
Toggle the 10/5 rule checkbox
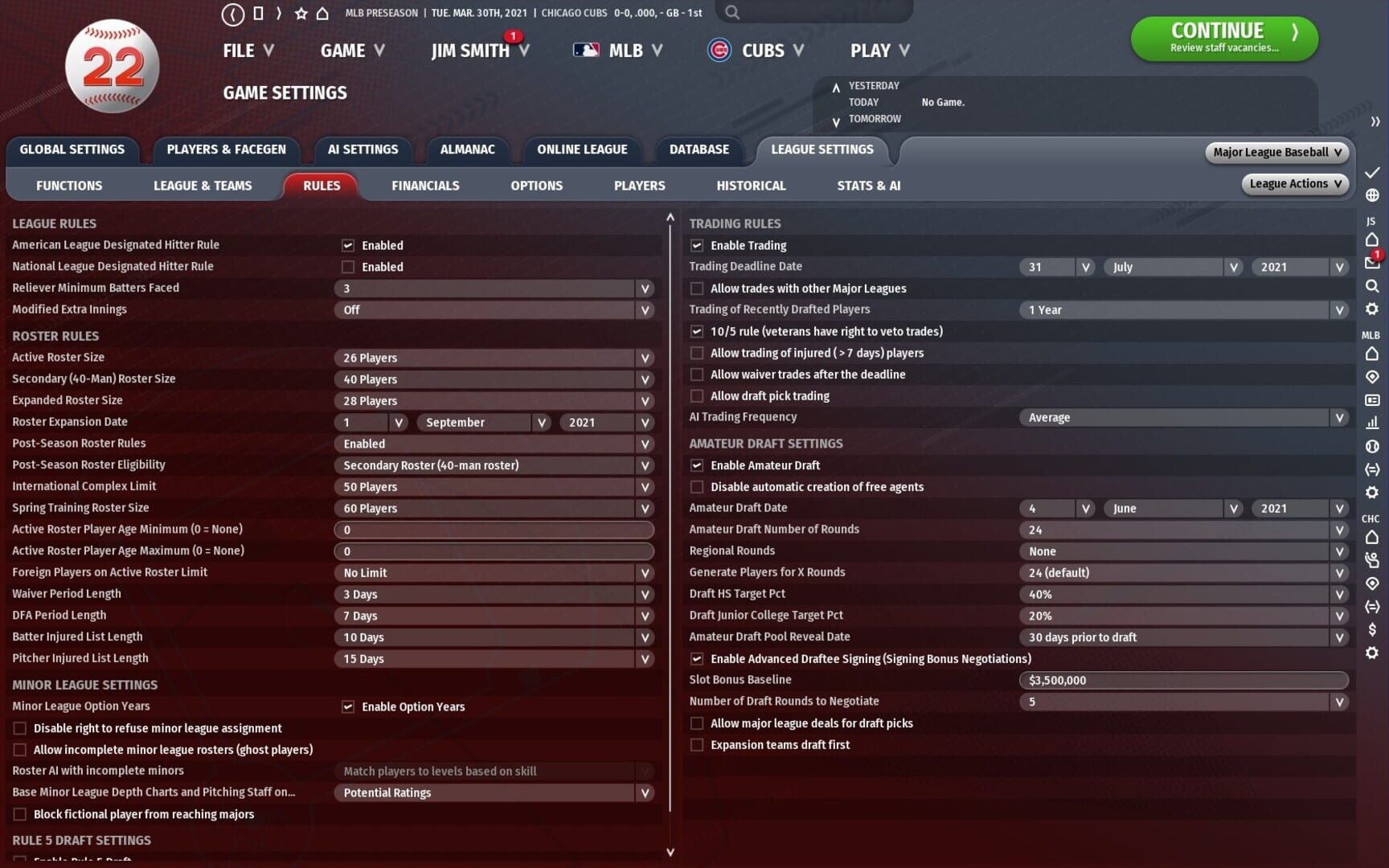click(697, 331)
